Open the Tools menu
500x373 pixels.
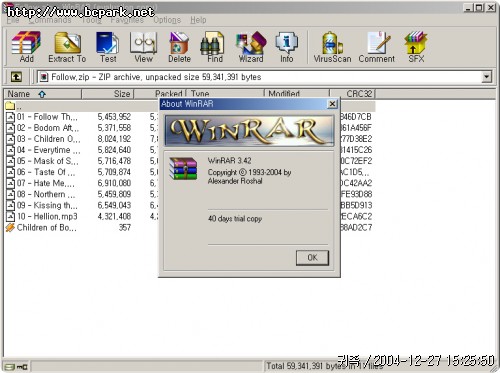click(91, 20)
